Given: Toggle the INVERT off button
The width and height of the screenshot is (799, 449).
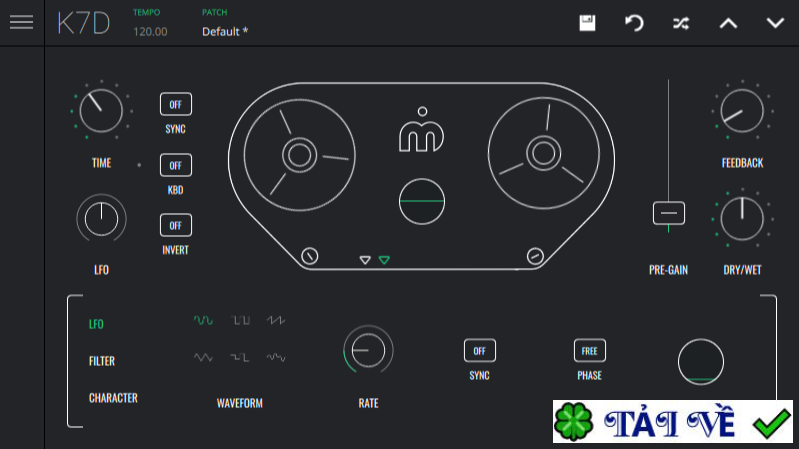Looking at the screenshot, I should click(x=176, y=225).
